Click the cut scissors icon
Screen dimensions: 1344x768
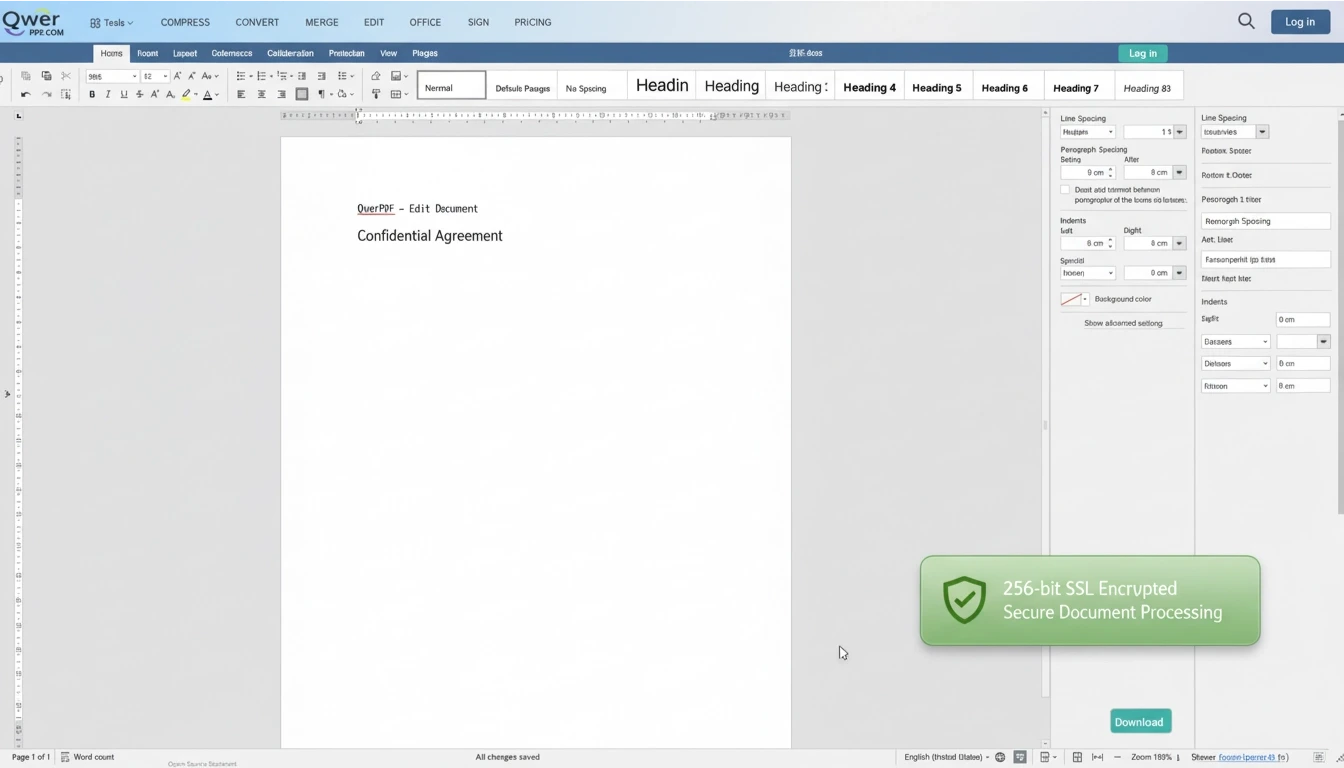66,76
